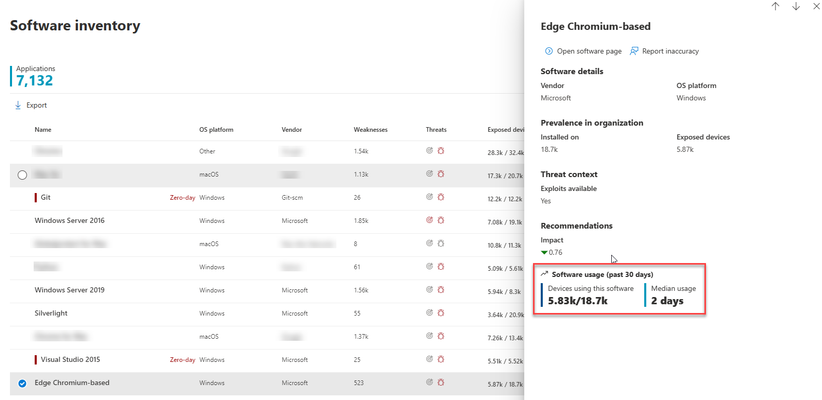The width and height of the screenshot is (822, 400).
Task: Open the Git row
Action: click(x=266, y=198)
